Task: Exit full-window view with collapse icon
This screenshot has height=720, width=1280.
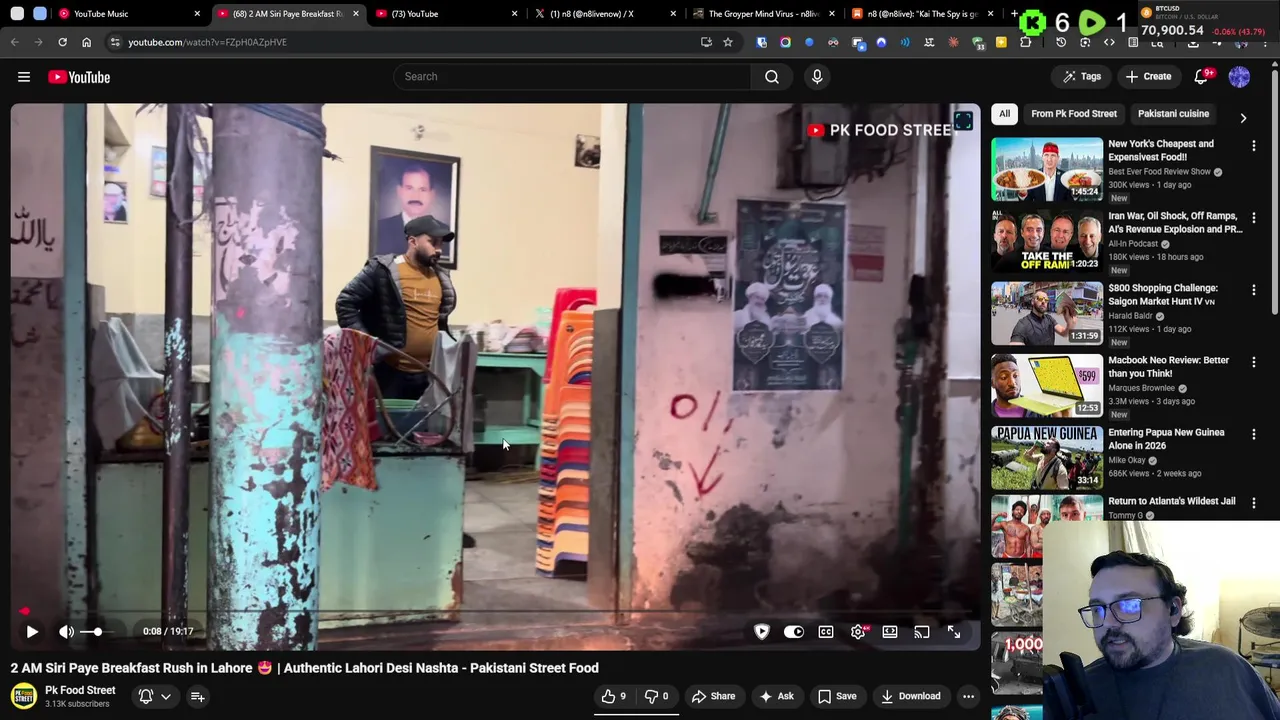Action: (x=954, y=632)
